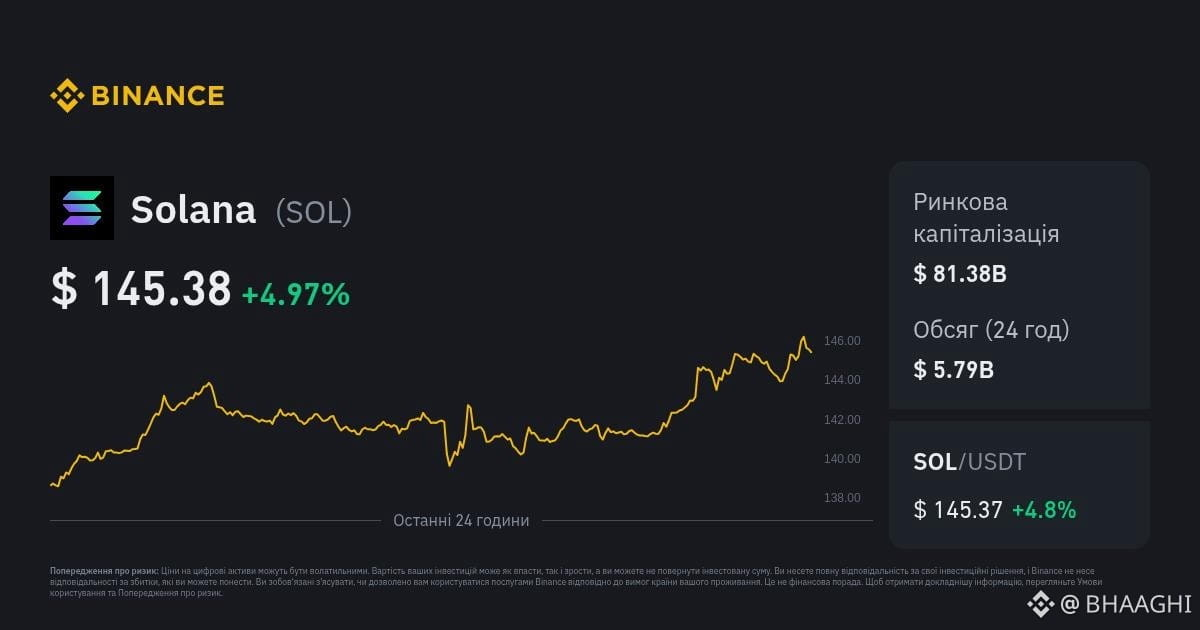Click the Solana coin icon
Image resolution: width=1200 pixels, height=630 pixels.
82,208
